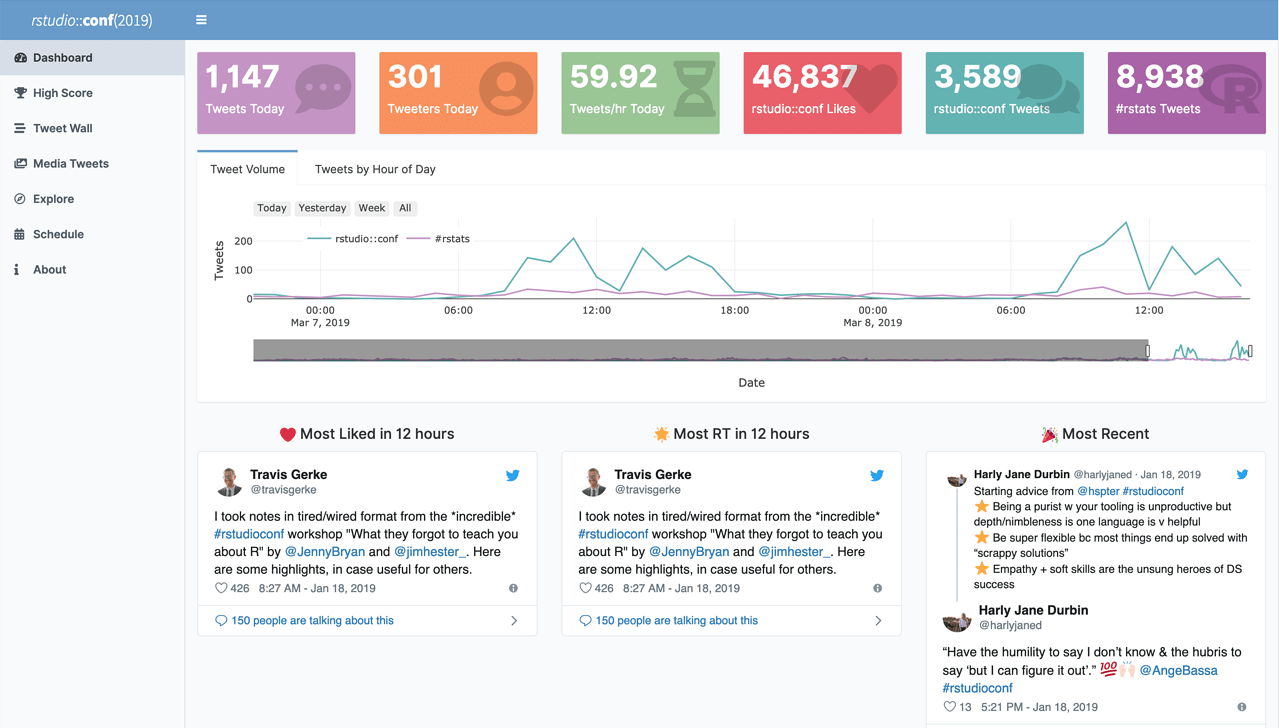
Task: Toggle the rstudio::conf series in the chart legend
Action: coord(353,239)
